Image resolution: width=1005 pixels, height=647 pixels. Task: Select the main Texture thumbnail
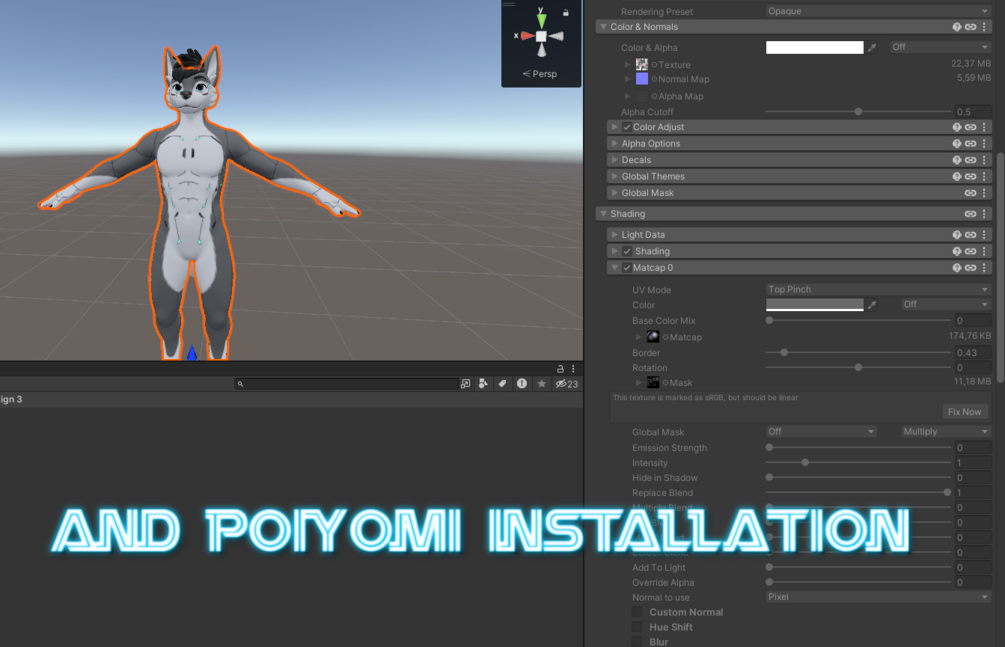pyautogui.click(x=642, y=64)
